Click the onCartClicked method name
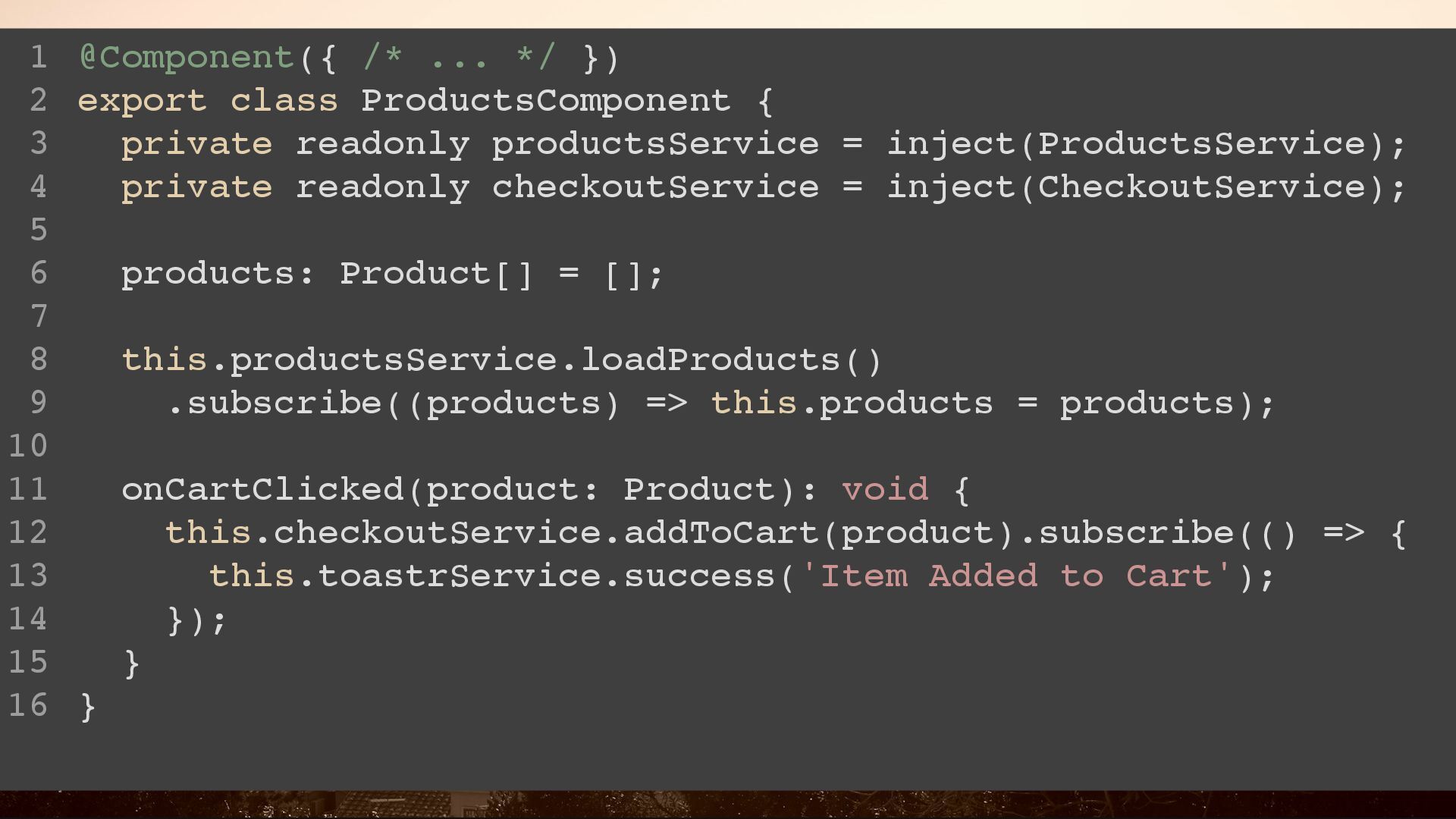The height and width of the screenshot is (819, 1456). 262,490
